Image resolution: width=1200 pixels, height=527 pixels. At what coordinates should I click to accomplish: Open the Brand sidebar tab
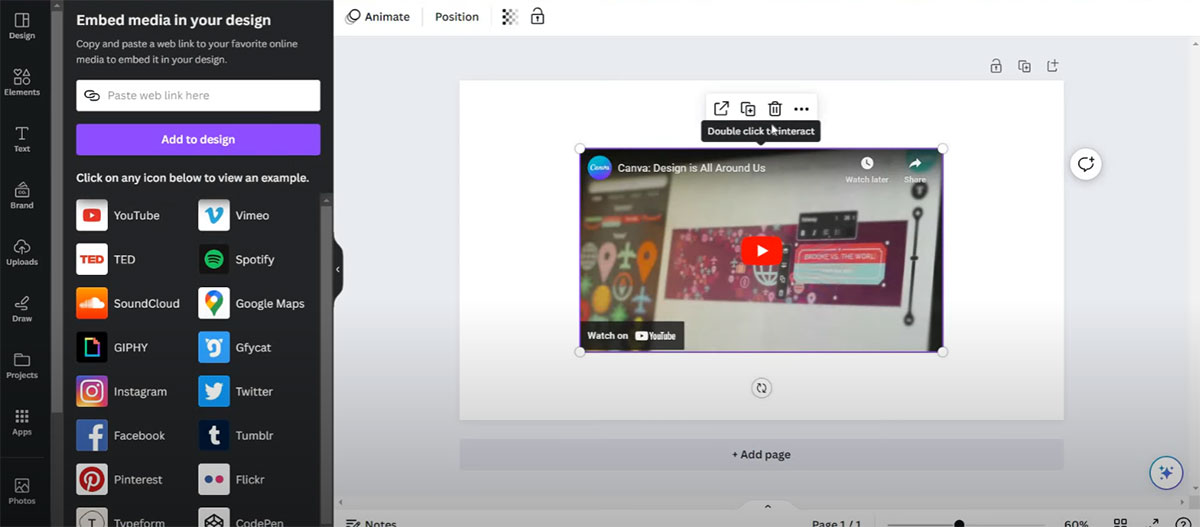tap(22, 195)
